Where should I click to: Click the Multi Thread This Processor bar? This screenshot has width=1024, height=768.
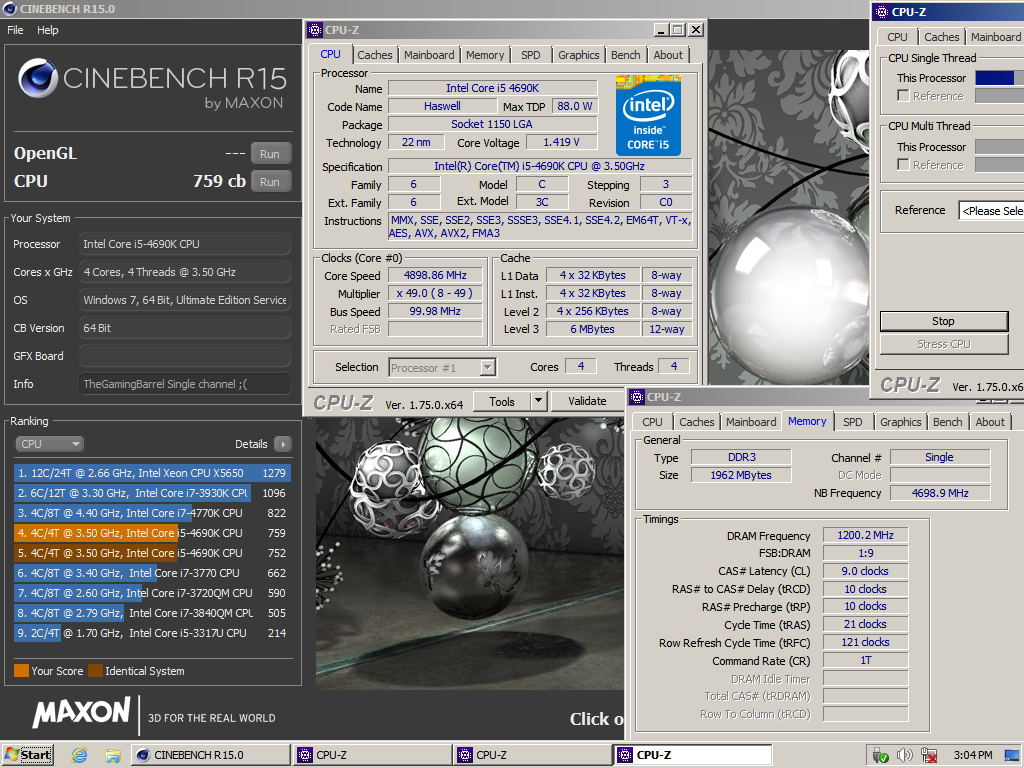pyautogui.click(x=999, y=147)
